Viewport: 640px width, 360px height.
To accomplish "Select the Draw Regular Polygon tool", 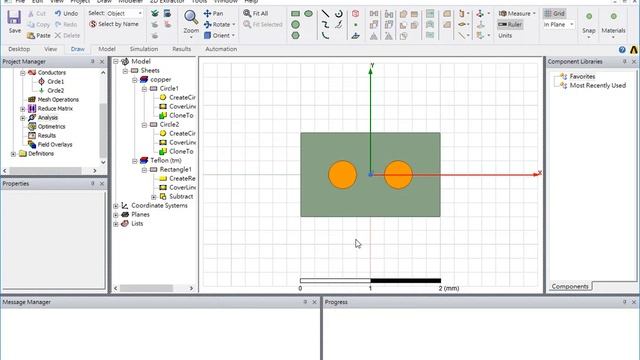I will pos(296,36).
